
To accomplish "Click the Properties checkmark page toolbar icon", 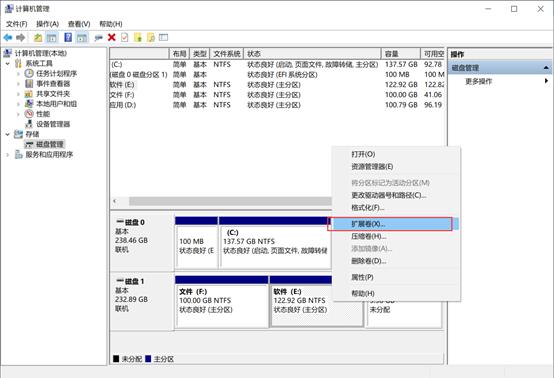I will [124, 37].
